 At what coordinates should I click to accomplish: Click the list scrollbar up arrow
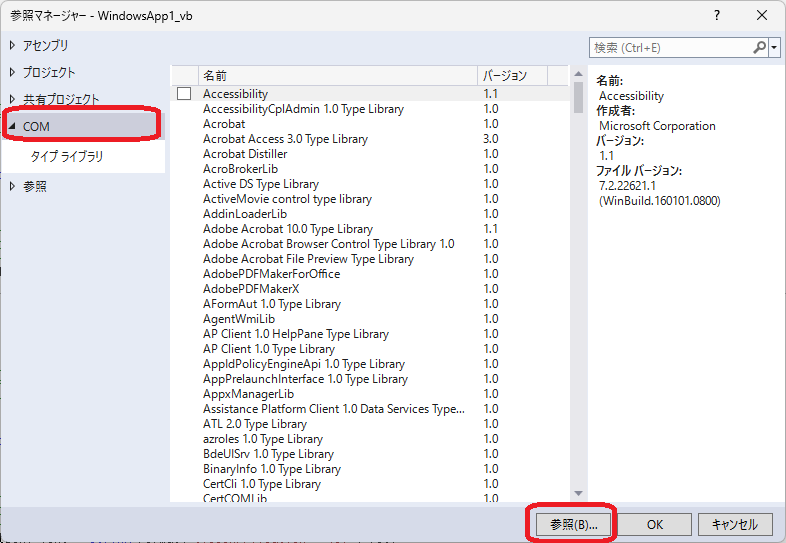pyautogui.click(x=578, y=74)
